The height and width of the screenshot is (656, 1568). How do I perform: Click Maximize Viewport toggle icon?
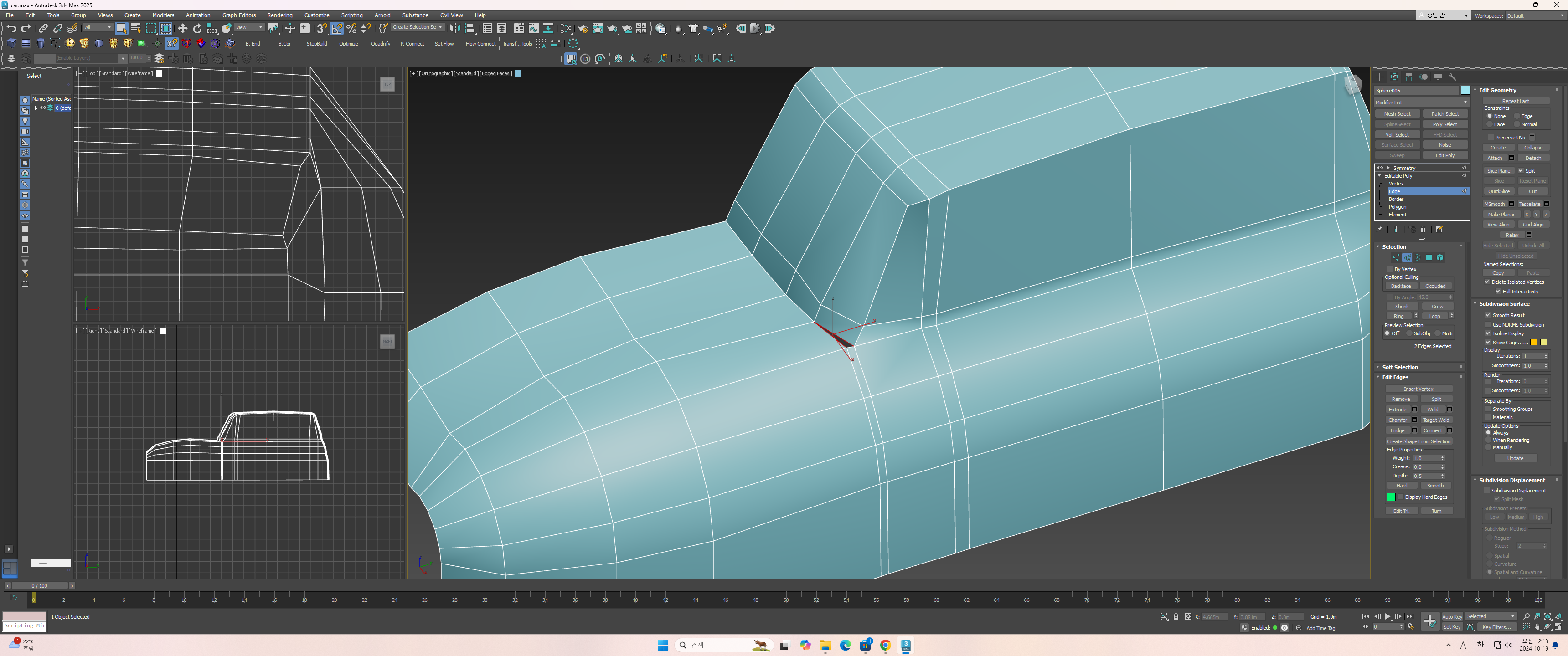pyautogui.click(x=1559, y=627)
